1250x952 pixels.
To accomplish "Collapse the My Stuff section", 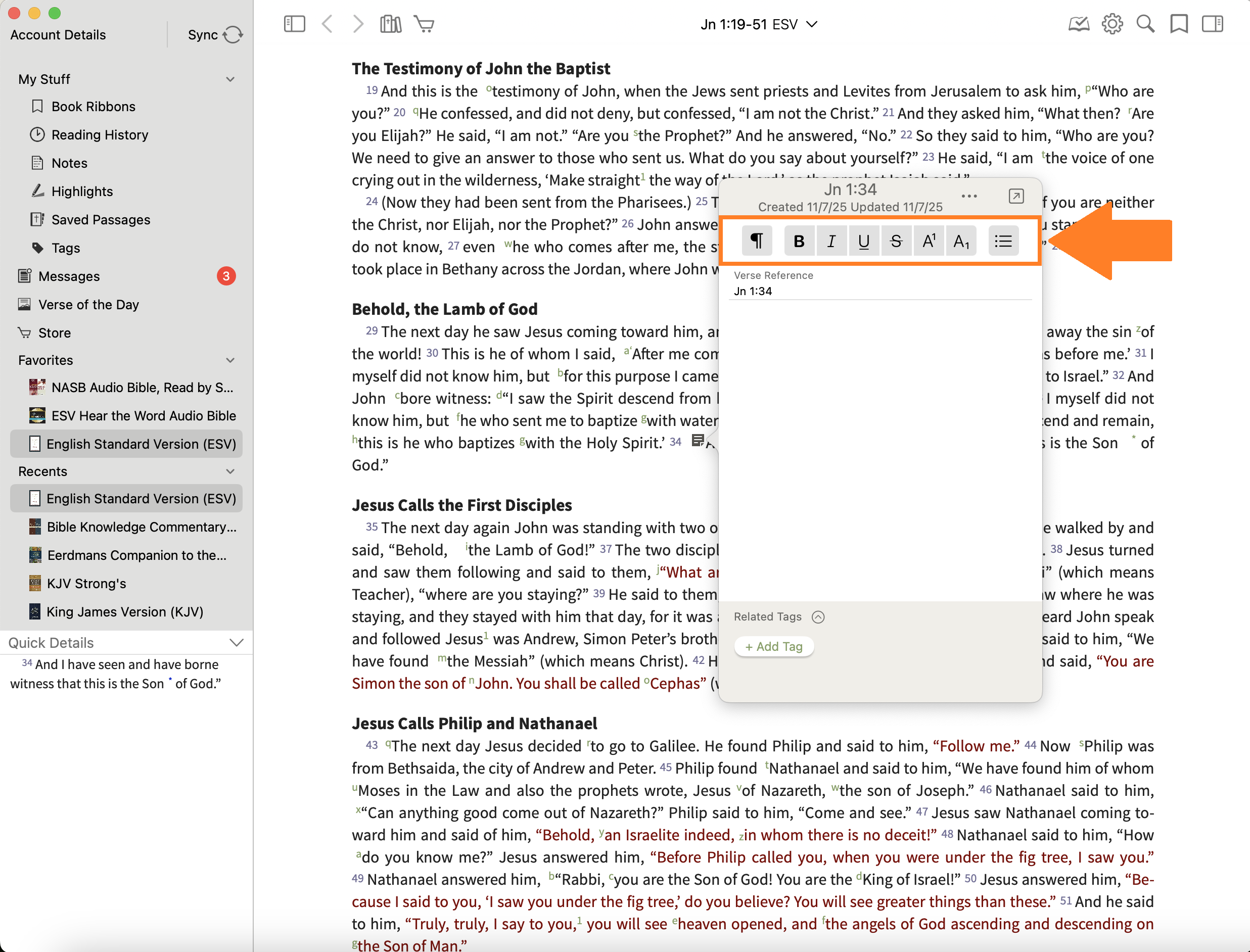I will point(230,79).
